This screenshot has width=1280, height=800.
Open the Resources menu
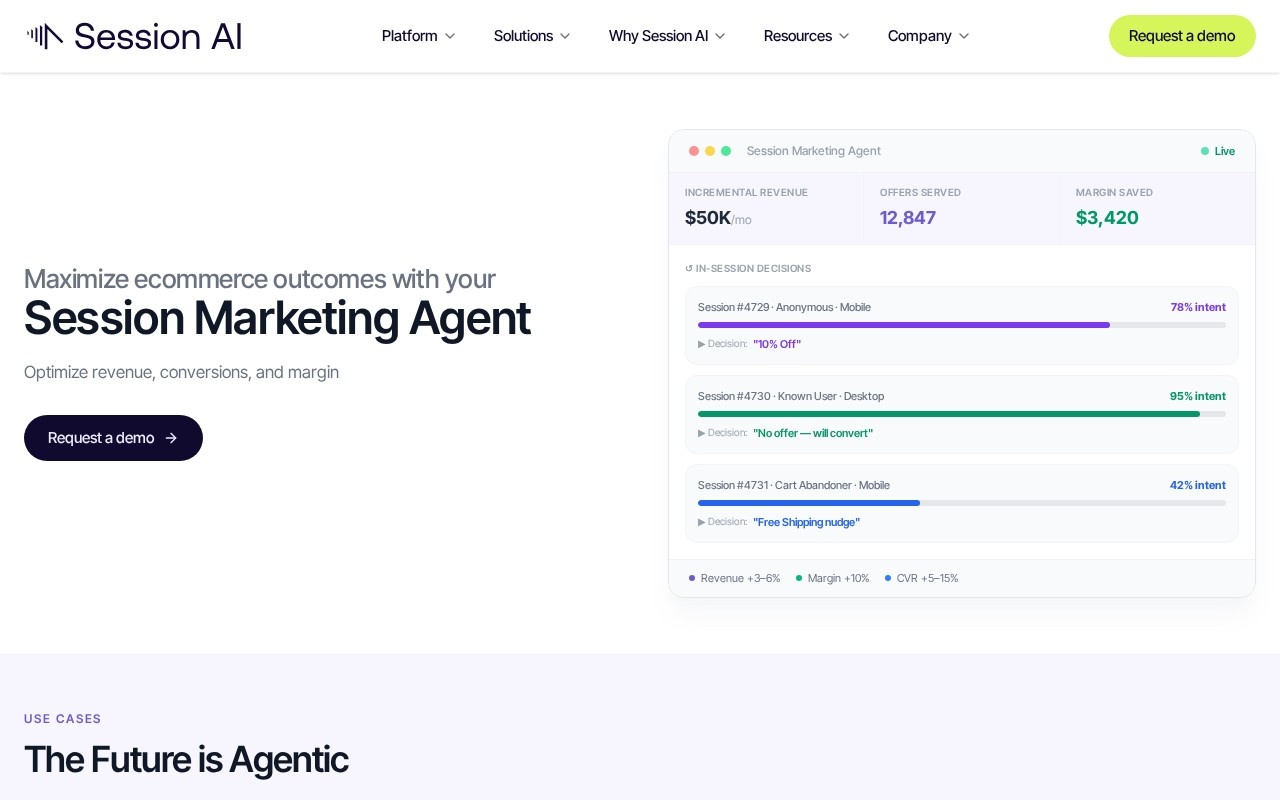(x=806, y=36)
